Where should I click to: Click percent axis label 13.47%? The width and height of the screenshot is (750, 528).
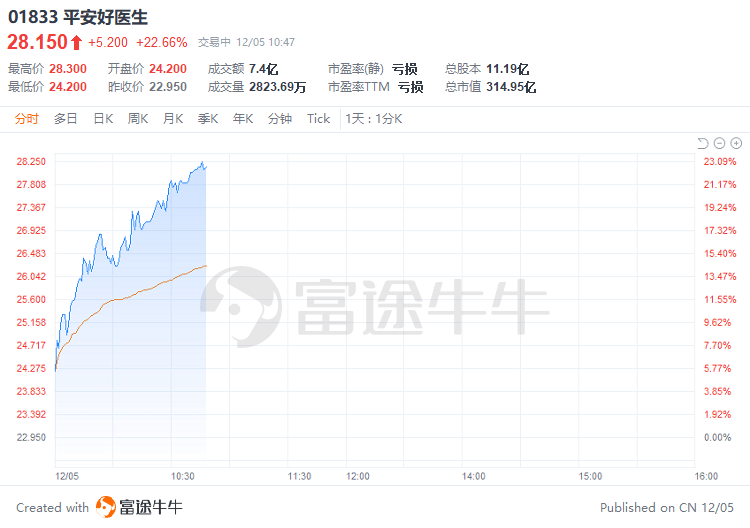(x=720, y=276)
